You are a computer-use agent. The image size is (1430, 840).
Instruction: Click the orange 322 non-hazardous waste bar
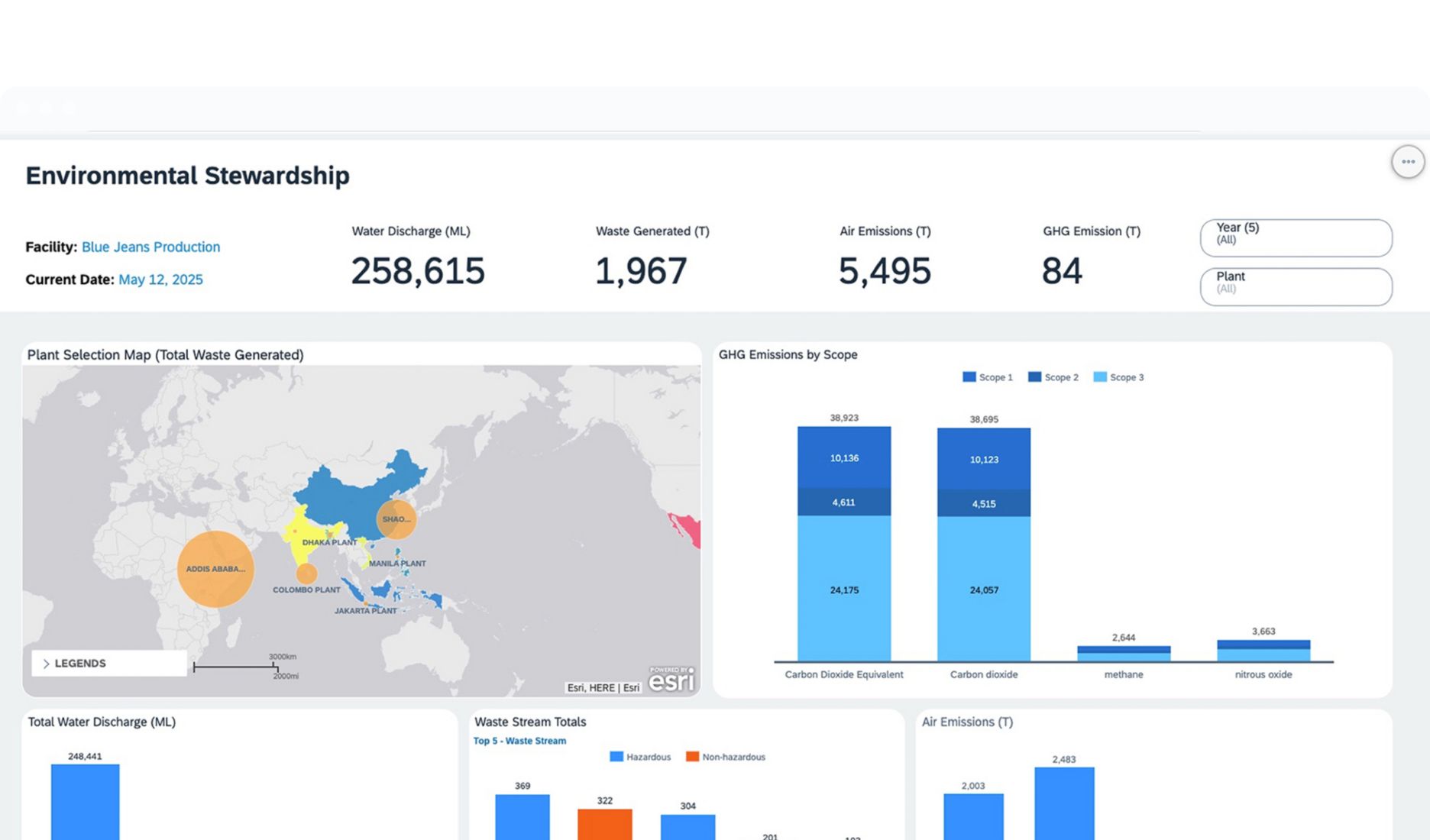click(604, 825)
